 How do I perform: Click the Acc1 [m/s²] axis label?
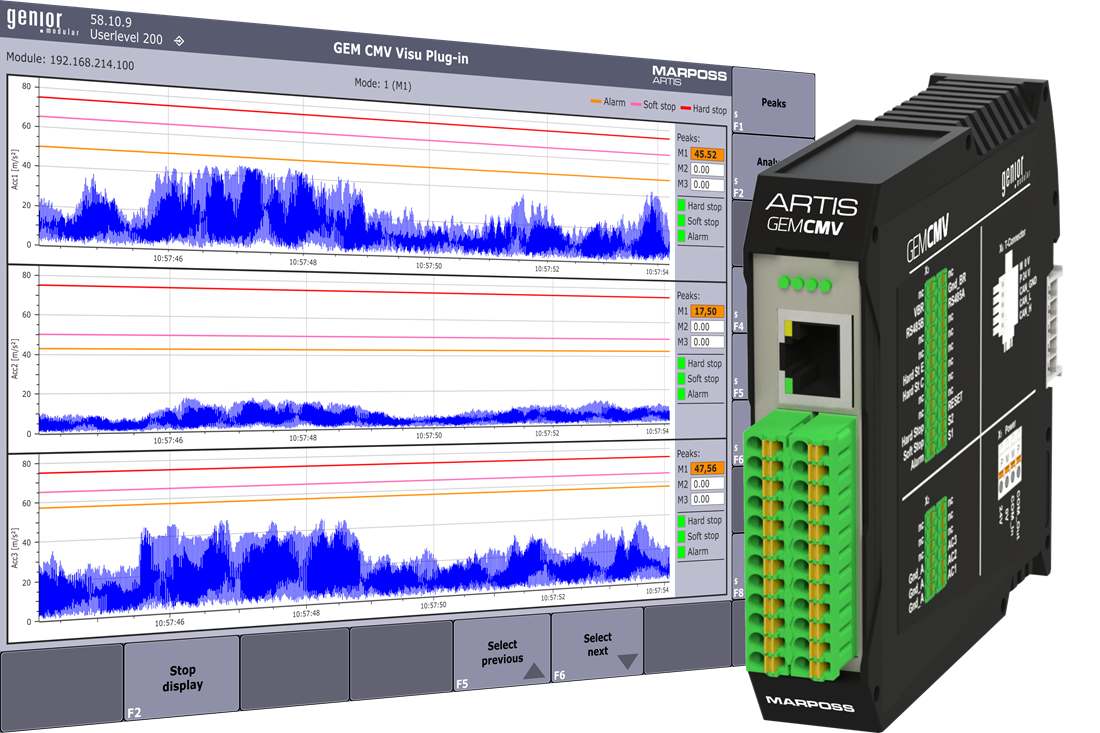[15, 168]
